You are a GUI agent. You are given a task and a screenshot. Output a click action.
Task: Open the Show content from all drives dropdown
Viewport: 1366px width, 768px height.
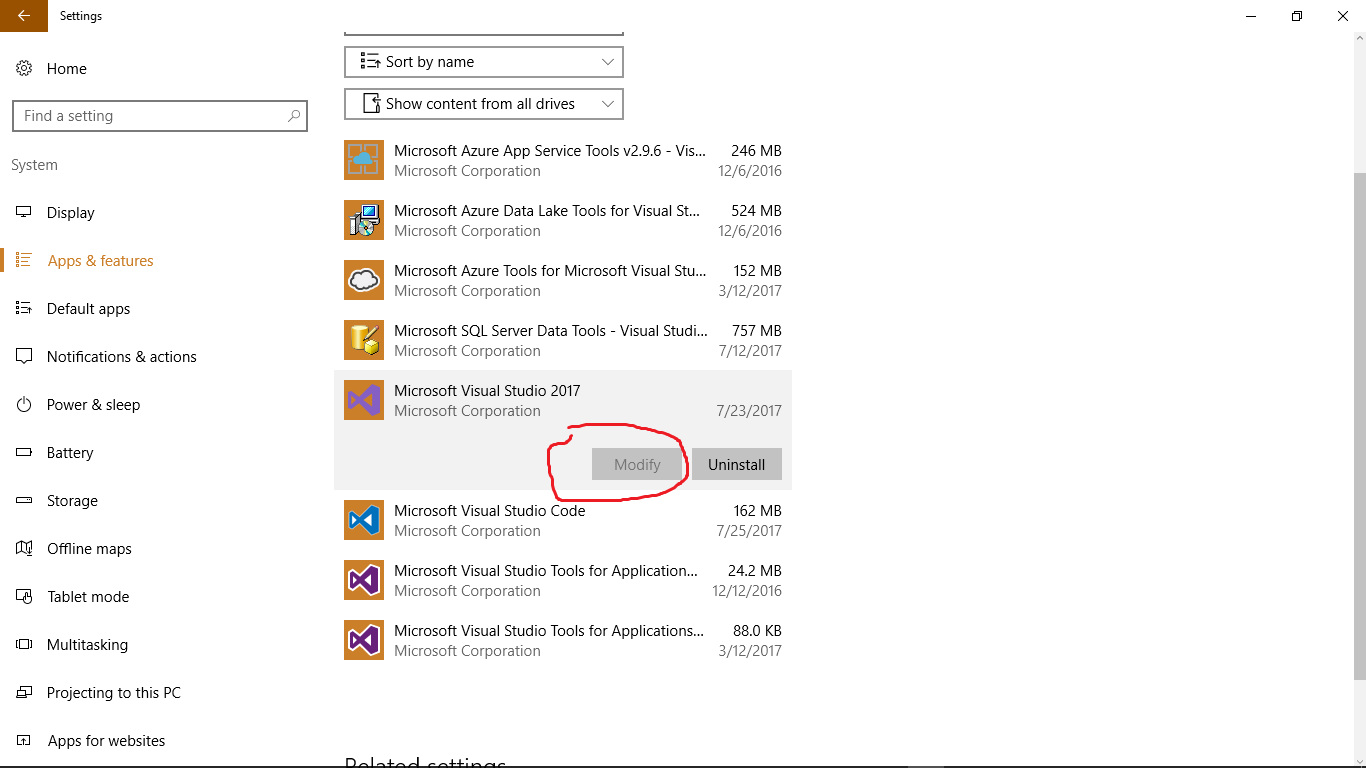[484, 104]
